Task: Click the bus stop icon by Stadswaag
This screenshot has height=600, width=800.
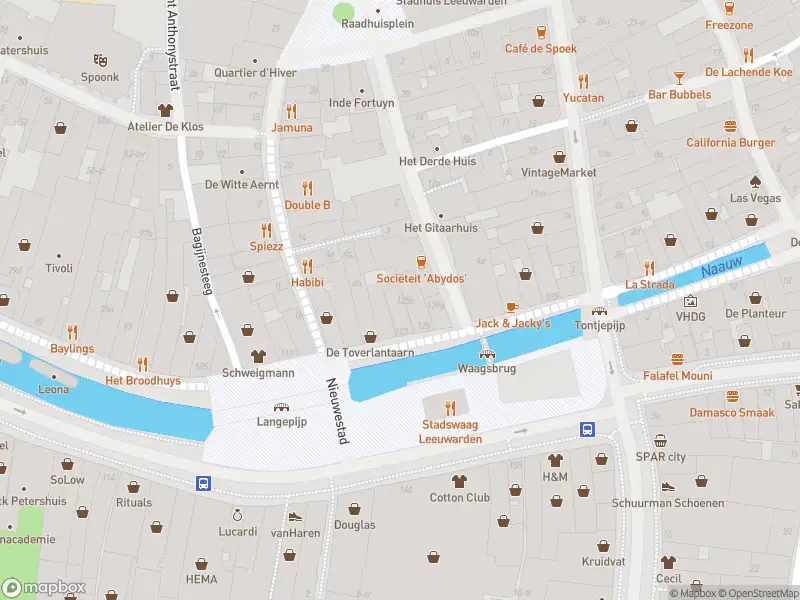Action: pos(587,430)
